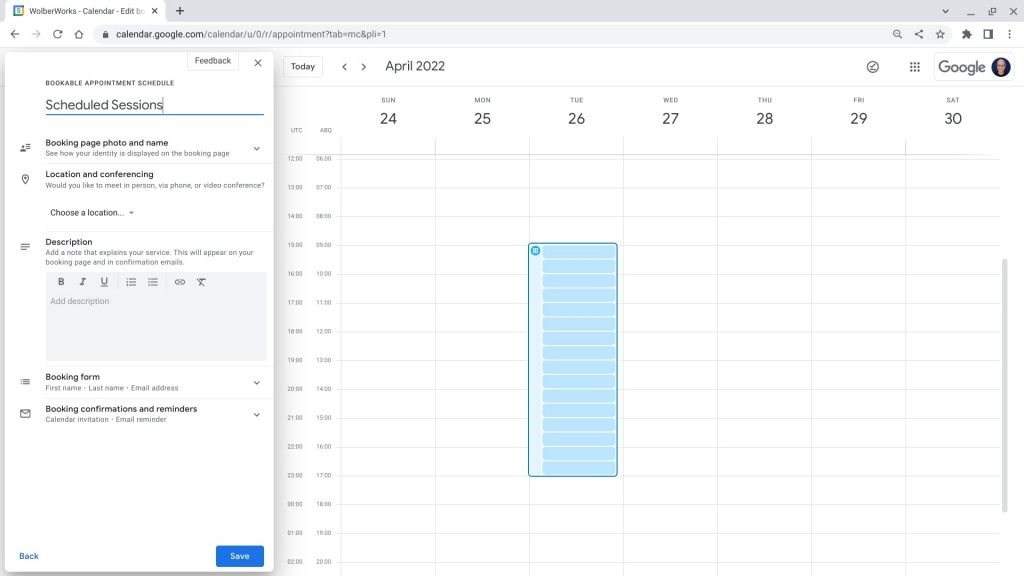The width and height of the screenshot is (1024, 576).
Task: Jump to Today in the calendar
Action: (x=302, y=66)
